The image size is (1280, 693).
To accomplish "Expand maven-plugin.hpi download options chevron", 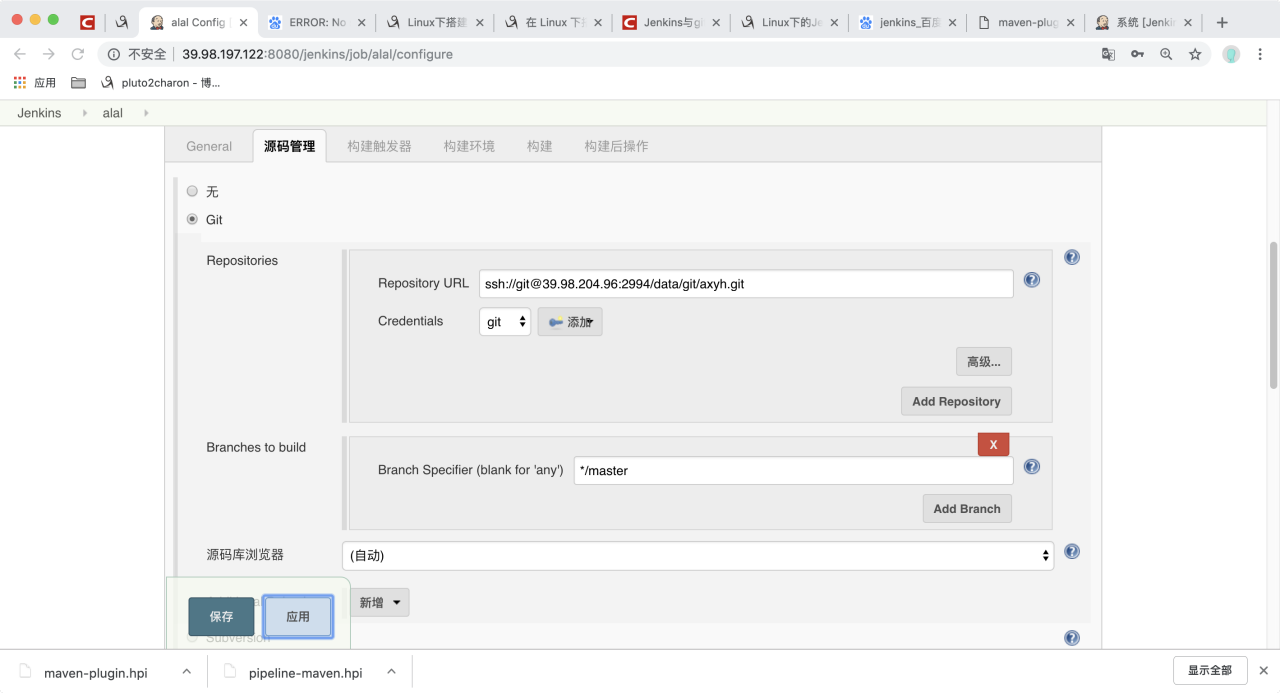I will click(x=187, y=672).
